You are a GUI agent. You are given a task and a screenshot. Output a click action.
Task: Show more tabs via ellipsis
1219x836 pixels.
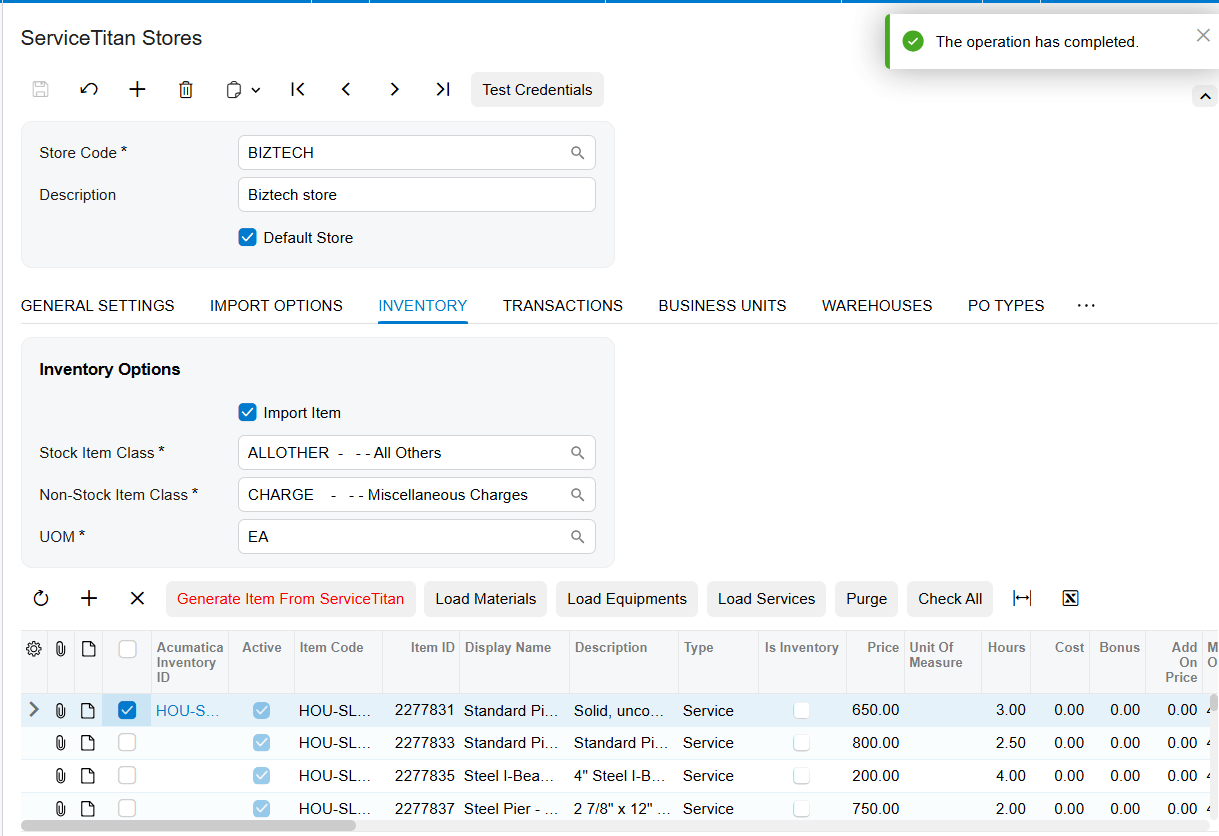tap(1086, 306)
